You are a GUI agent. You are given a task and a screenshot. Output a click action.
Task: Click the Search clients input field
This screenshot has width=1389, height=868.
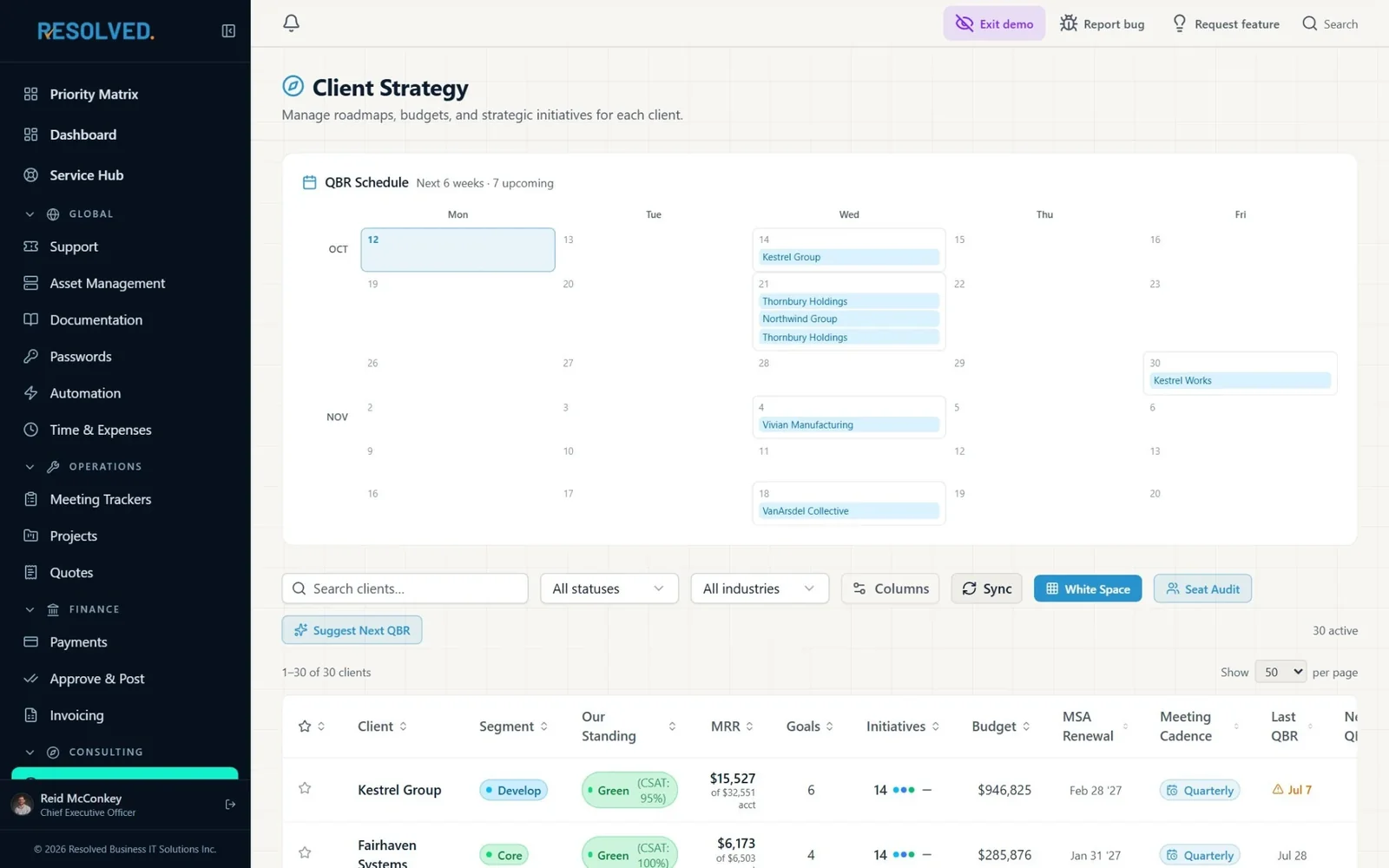pyautogui.click(x=405, y=589)
